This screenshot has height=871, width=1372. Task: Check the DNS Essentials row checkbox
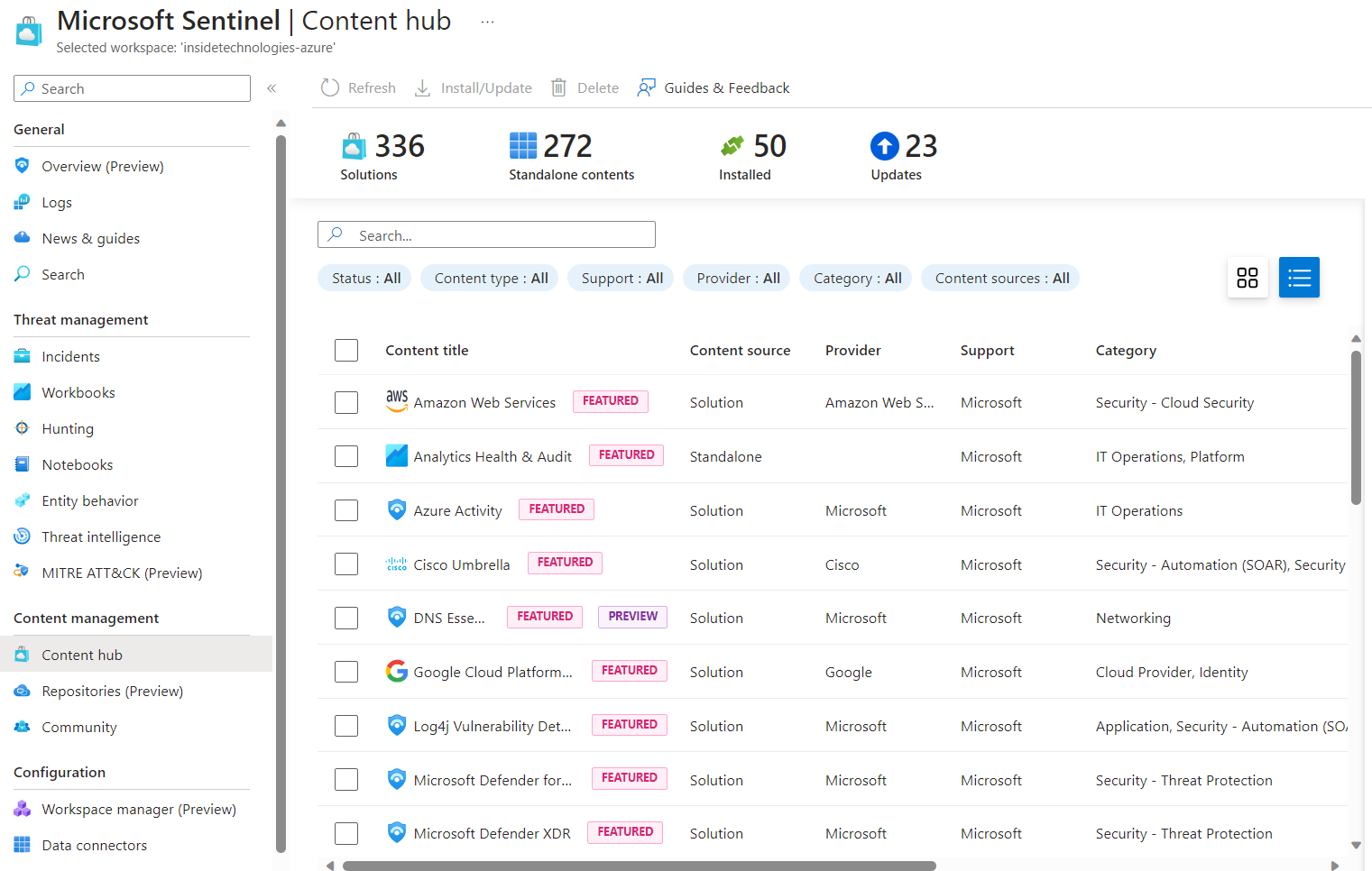[346, 618]
